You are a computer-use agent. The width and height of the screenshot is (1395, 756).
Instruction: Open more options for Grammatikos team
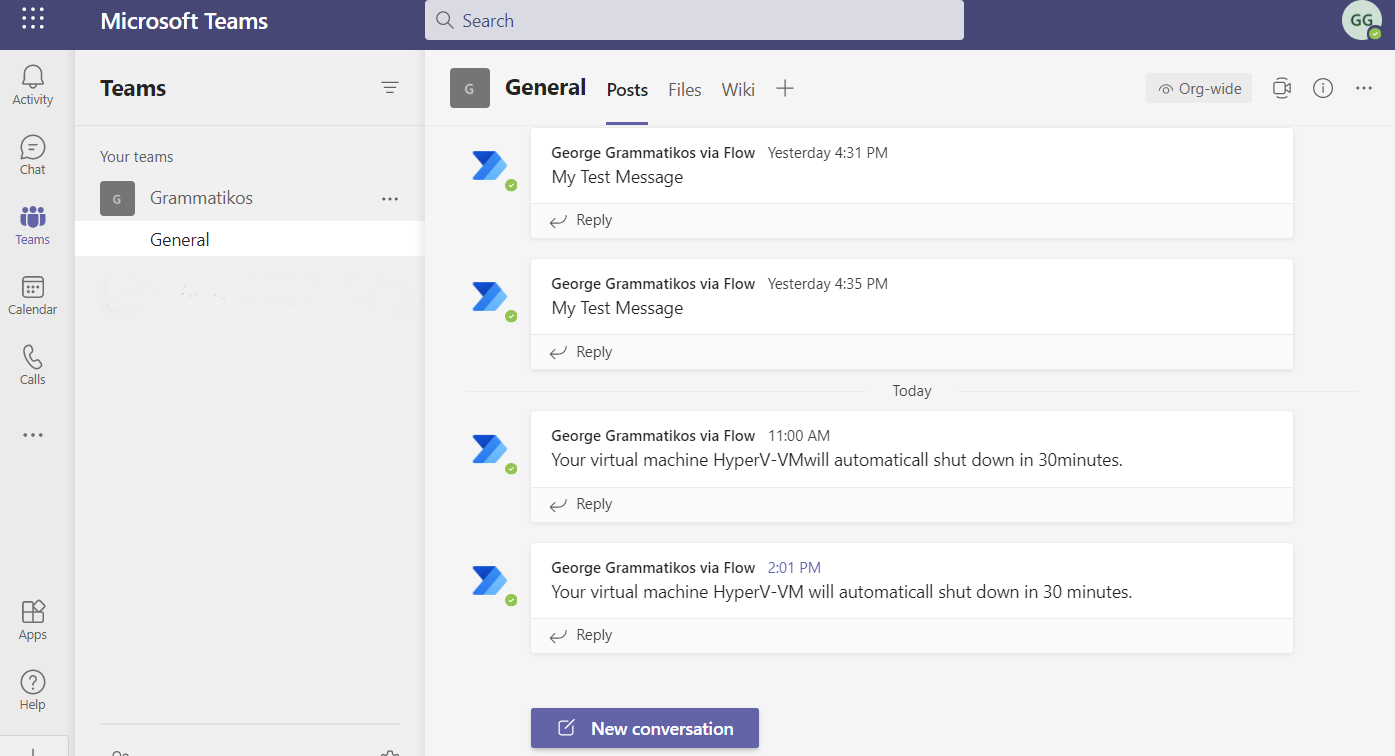[x=390, y=199]
